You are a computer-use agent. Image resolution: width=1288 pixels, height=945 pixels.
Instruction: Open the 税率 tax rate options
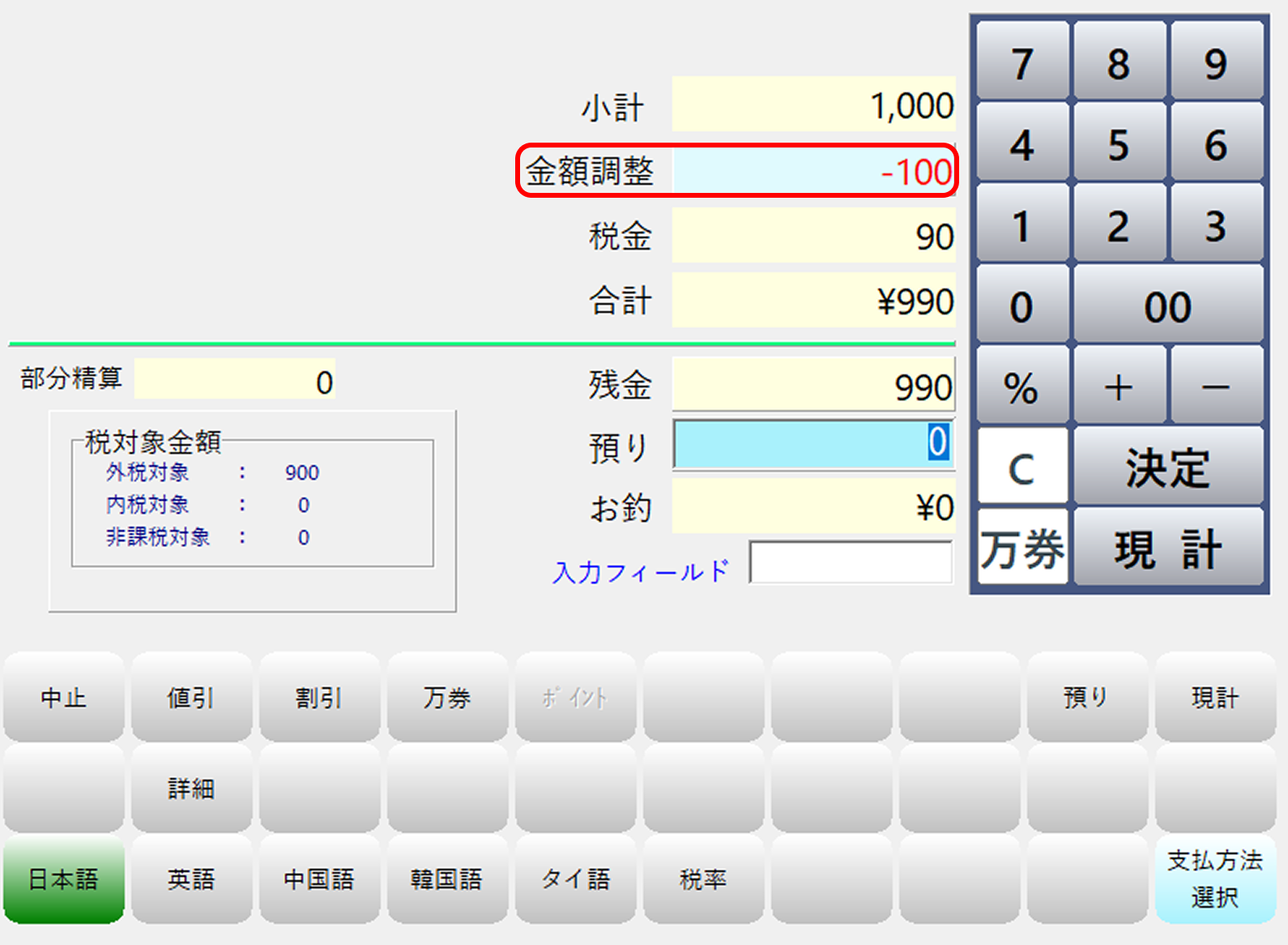pyautogui.click(x=703, y=879)
